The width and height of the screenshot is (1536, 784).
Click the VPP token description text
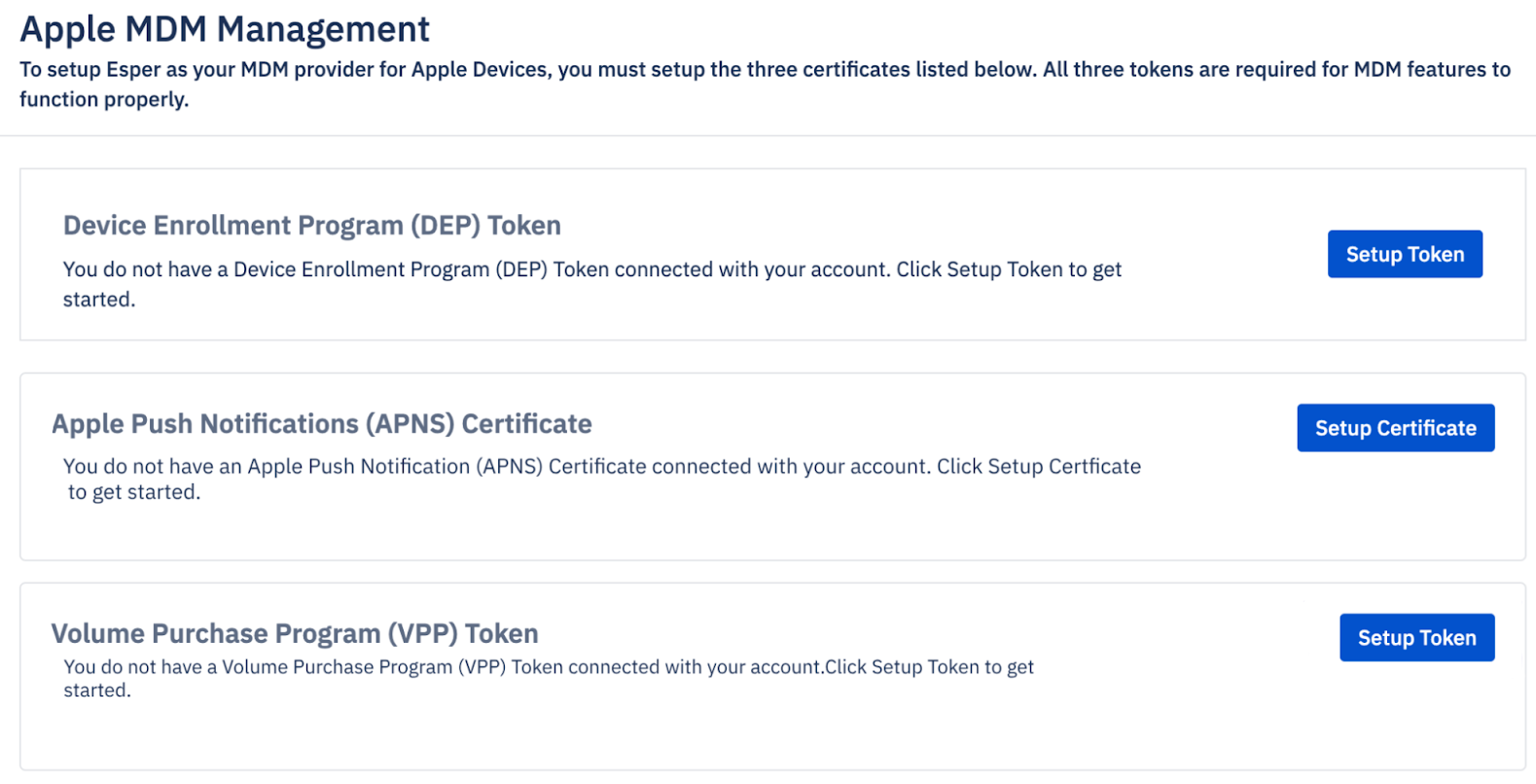tap(548, 678)
